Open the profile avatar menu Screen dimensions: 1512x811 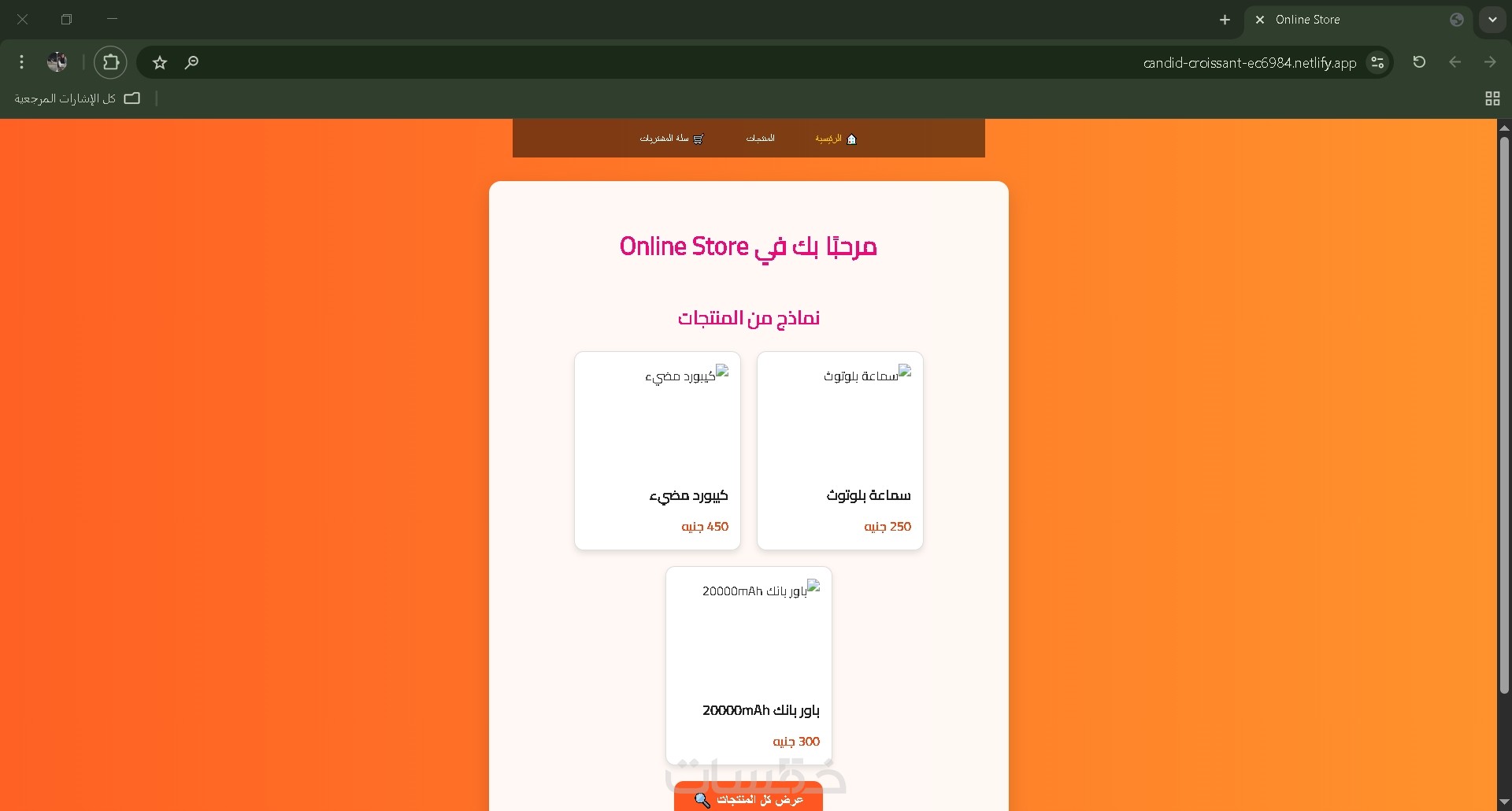pyautogui.click(x=57, y=62)
